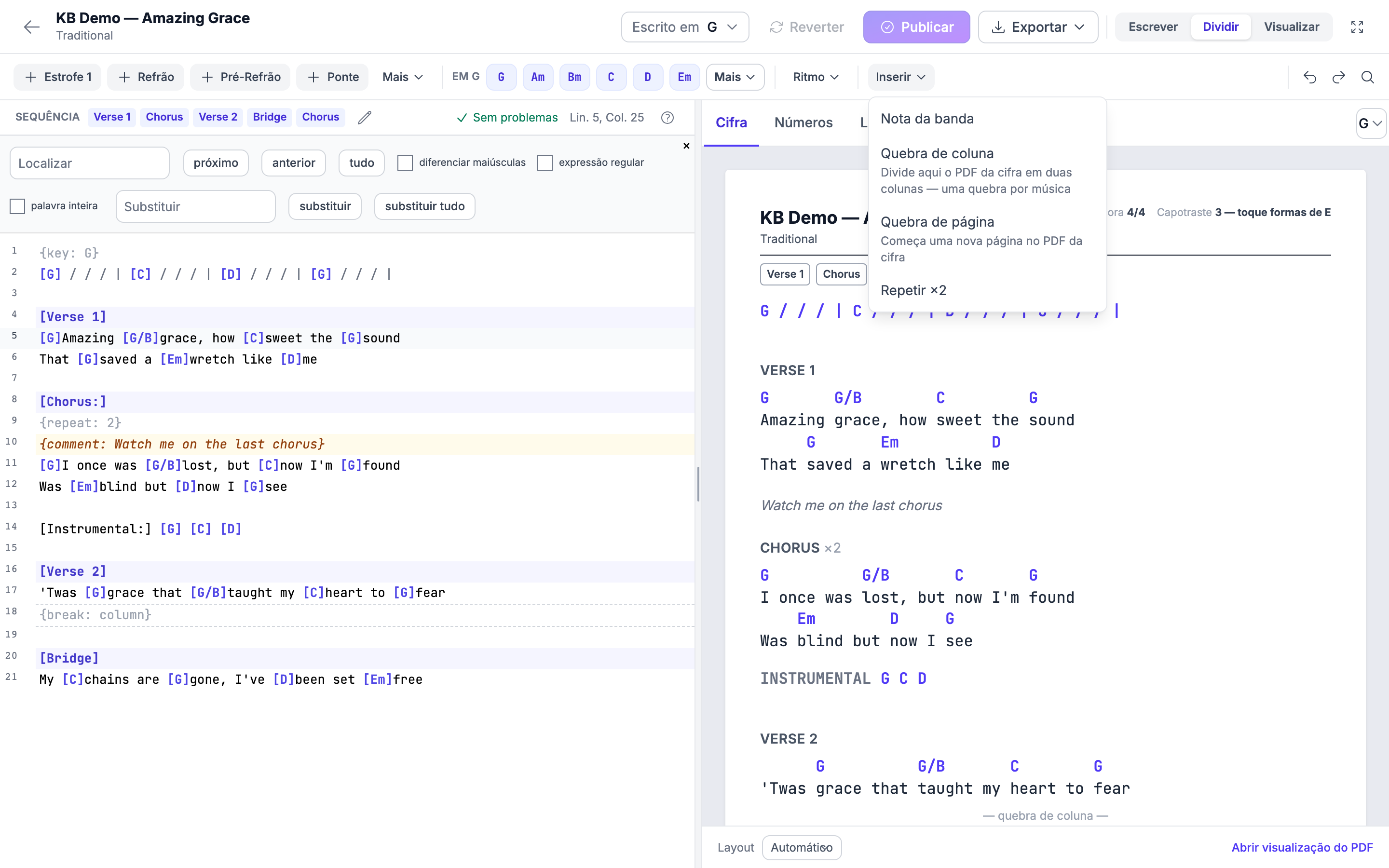Image resolution: width=1389 pixels, height=868 pixels.
Task: Insert the Em chord chip
Action: pyautogui.click(x=684, y=77)
